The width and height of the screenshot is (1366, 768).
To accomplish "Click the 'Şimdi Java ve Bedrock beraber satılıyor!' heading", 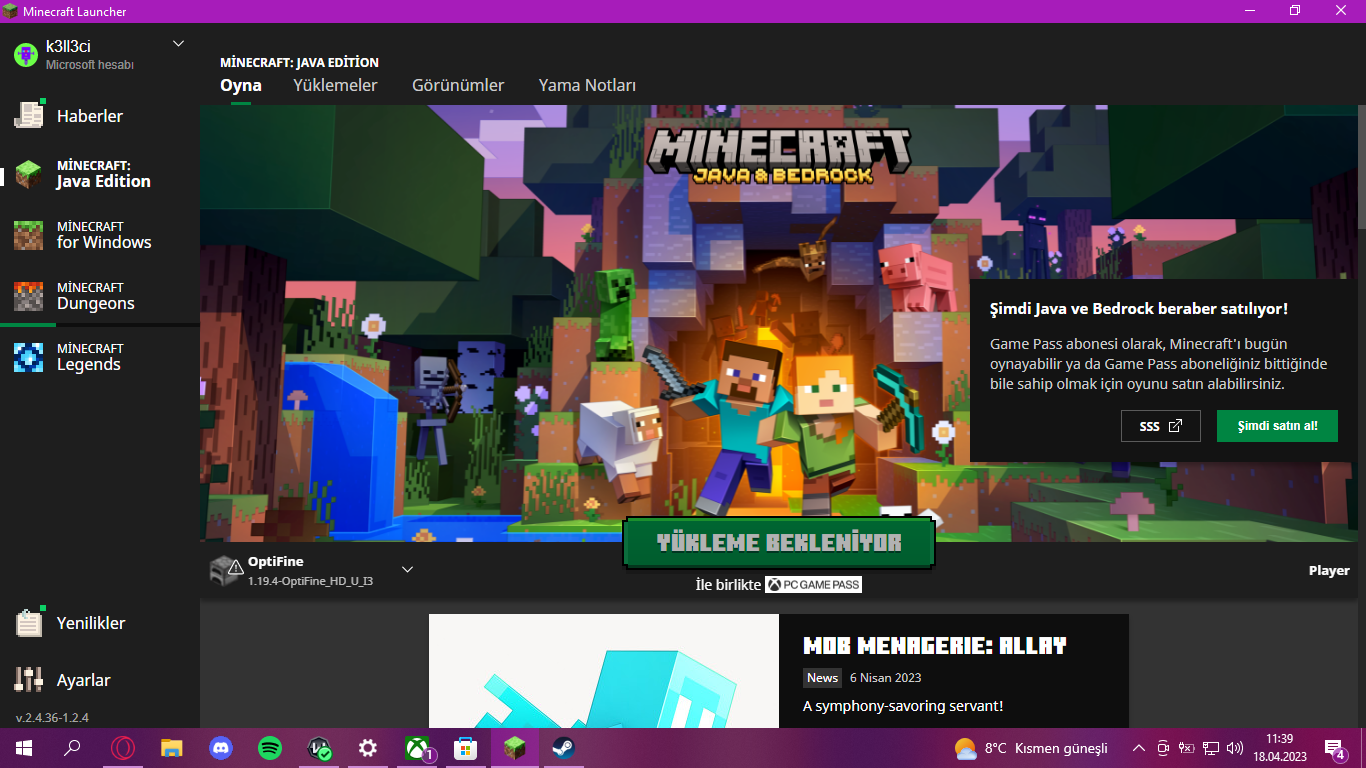I will click(x=1139, y=309).
